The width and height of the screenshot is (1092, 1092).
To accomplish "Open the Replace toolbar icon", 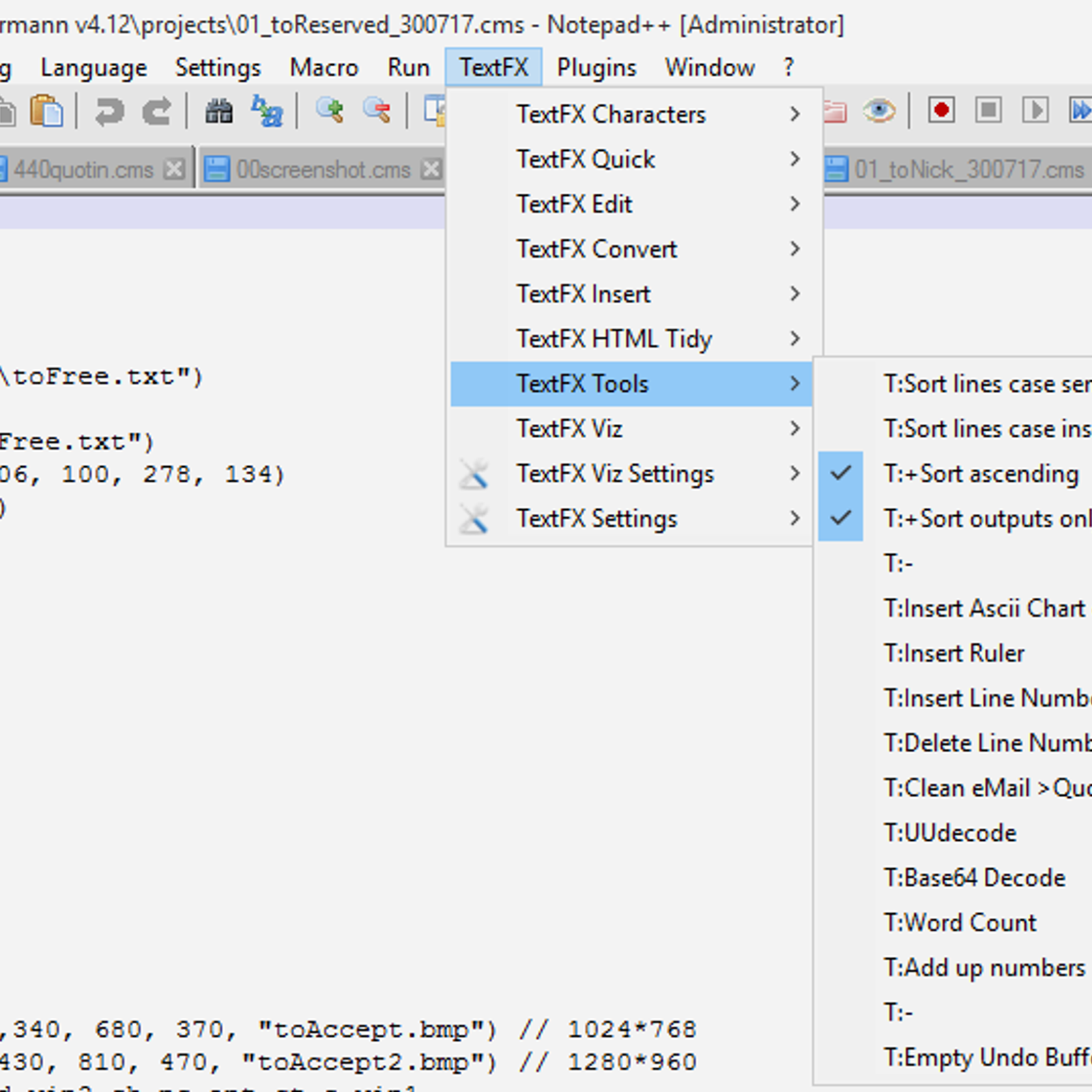I will tap(267, 111).
